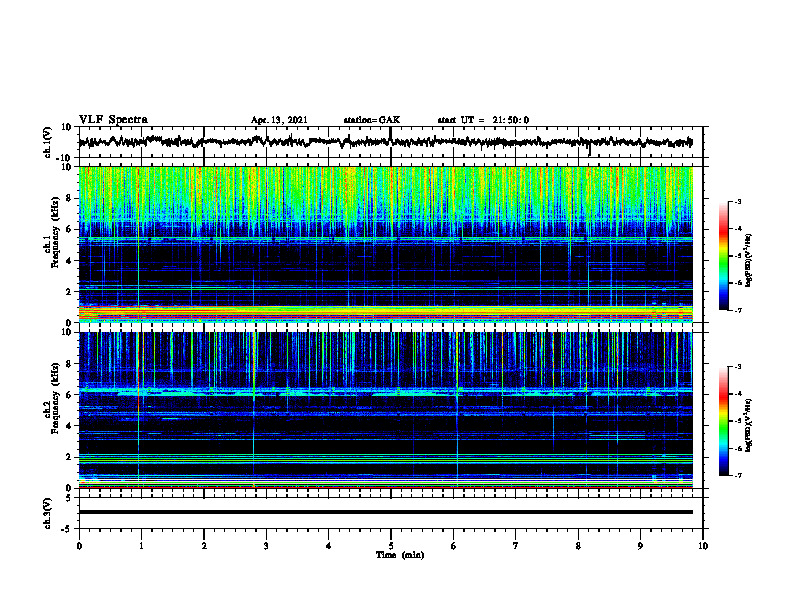Image resolution: width=792 pixels, height=612 pixels.
Task: Click the "-7" label on ch.2 color bar
Action: (x=738, y=475)
